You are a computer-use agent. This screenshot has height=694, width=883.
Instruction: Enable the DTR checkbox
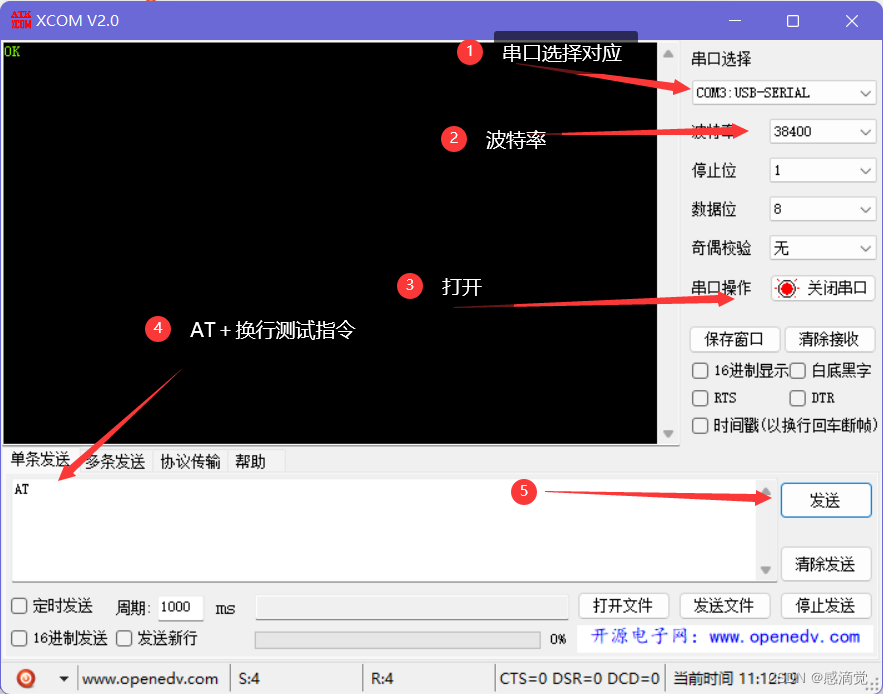pos(797,398)
